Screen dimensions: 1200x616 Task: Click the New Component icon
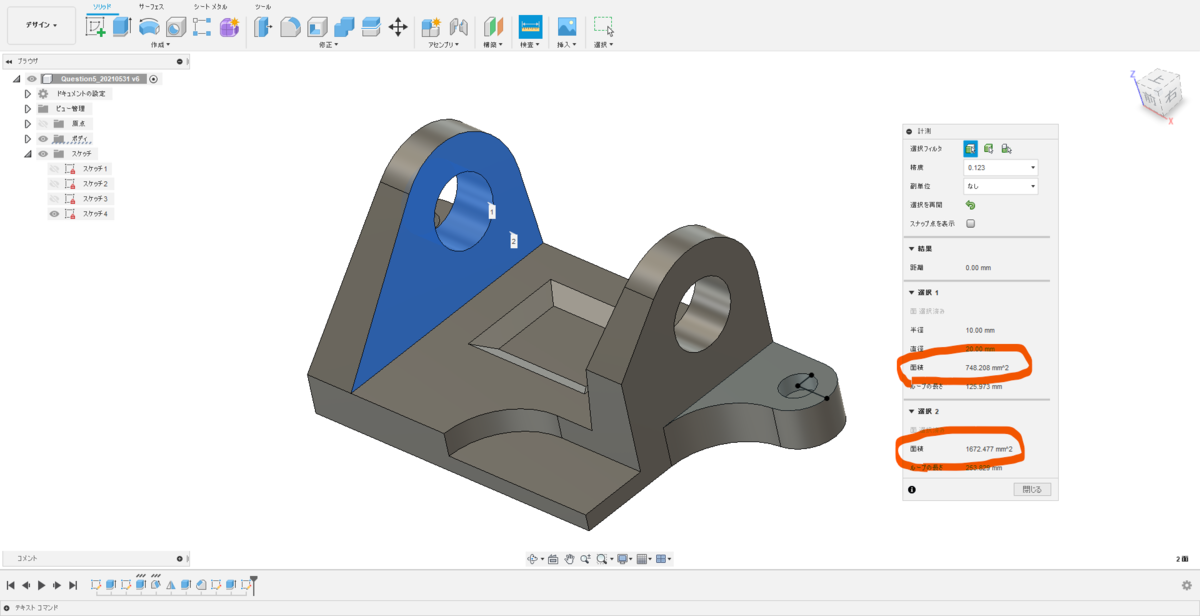431,27
